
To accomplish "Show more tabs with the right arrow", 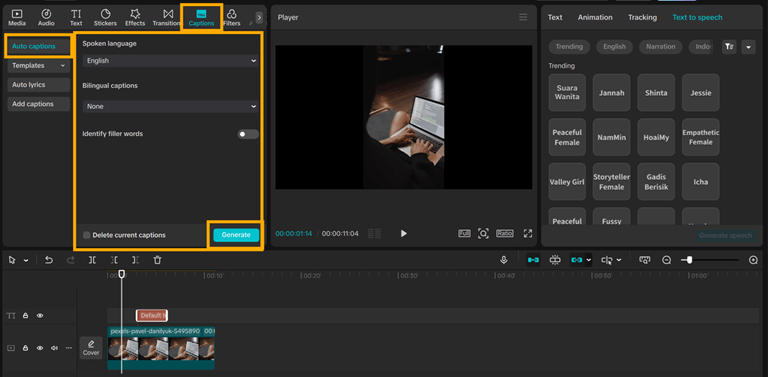I will tap(259, 18).
